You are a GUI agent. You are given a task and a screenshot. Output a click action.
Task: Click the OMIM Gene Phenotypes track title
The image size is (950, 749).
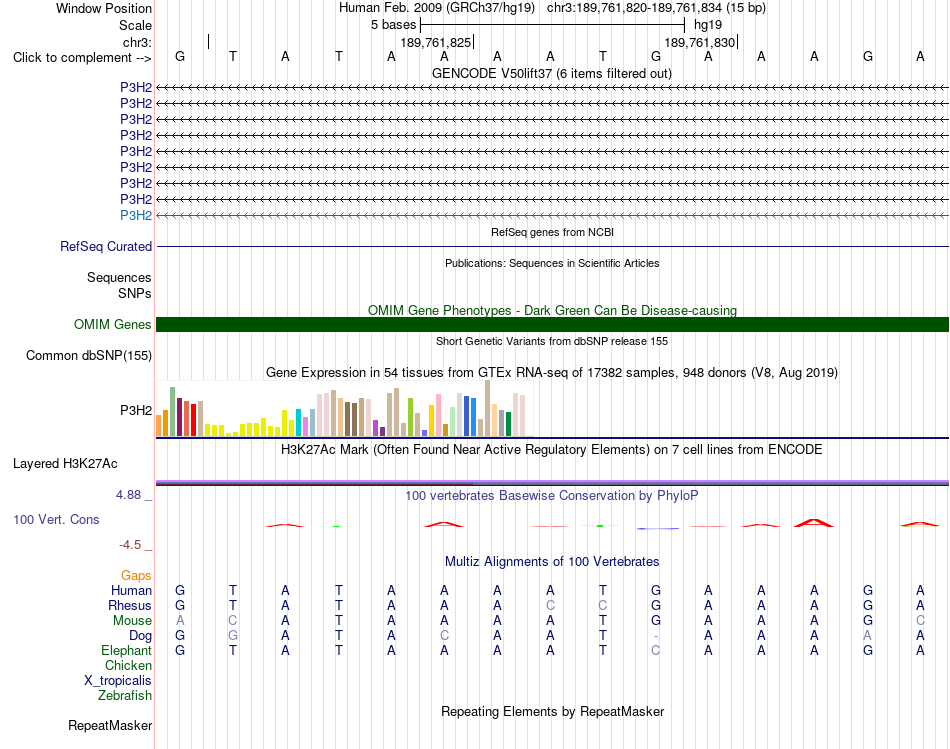pyautogui.click(x=553, y=310)
